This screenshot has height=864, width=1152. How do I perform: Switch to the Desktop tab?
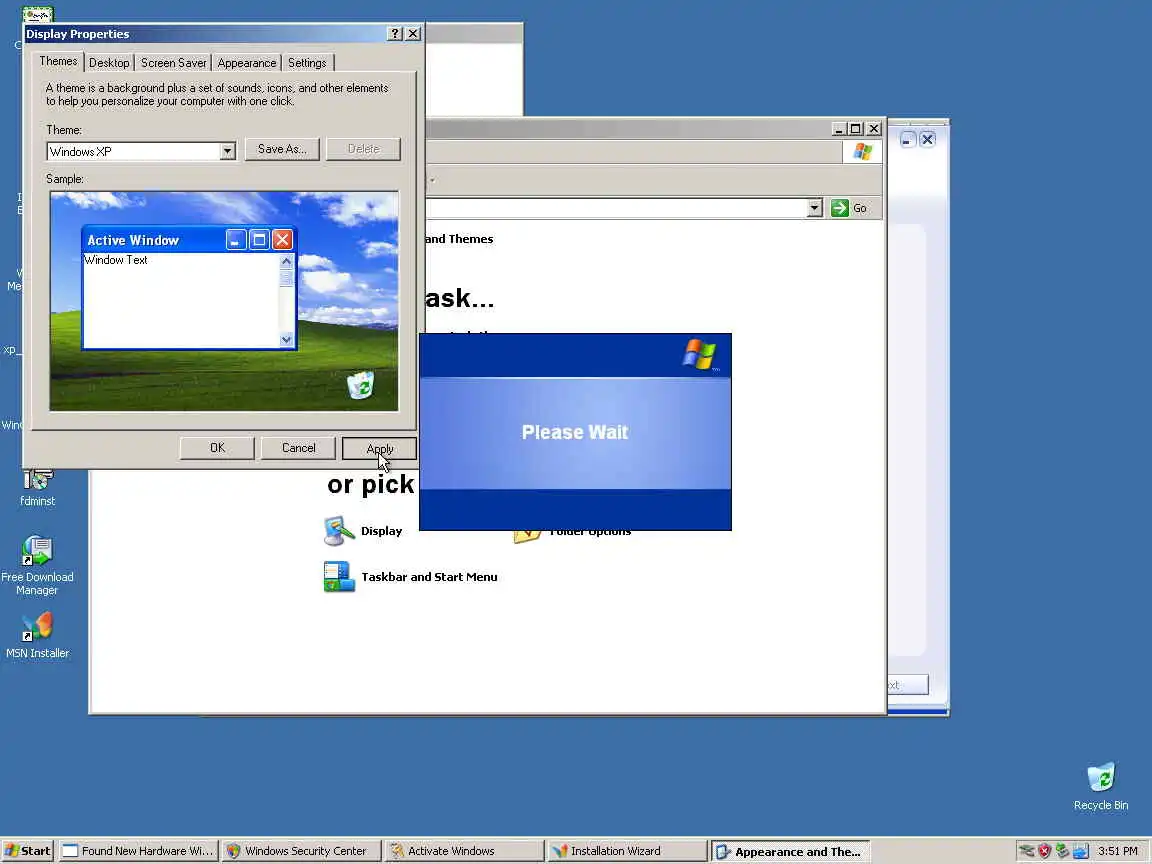tap(109, 63)
